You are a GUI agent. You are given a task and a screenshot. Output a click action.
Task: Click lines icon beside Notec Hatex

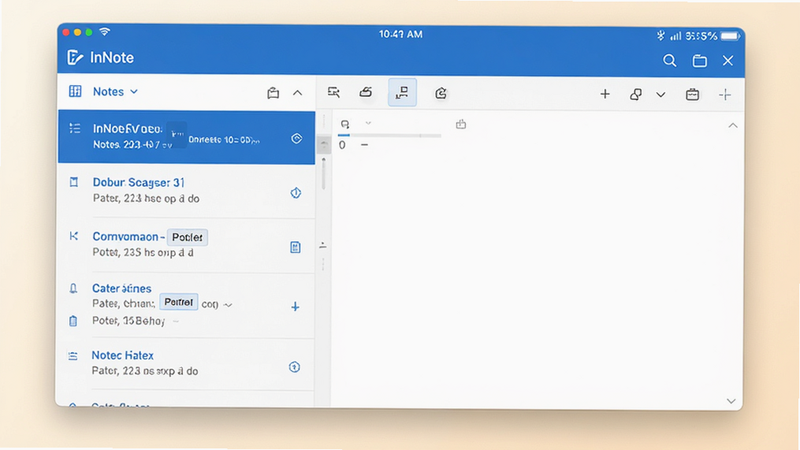[73, 356]
